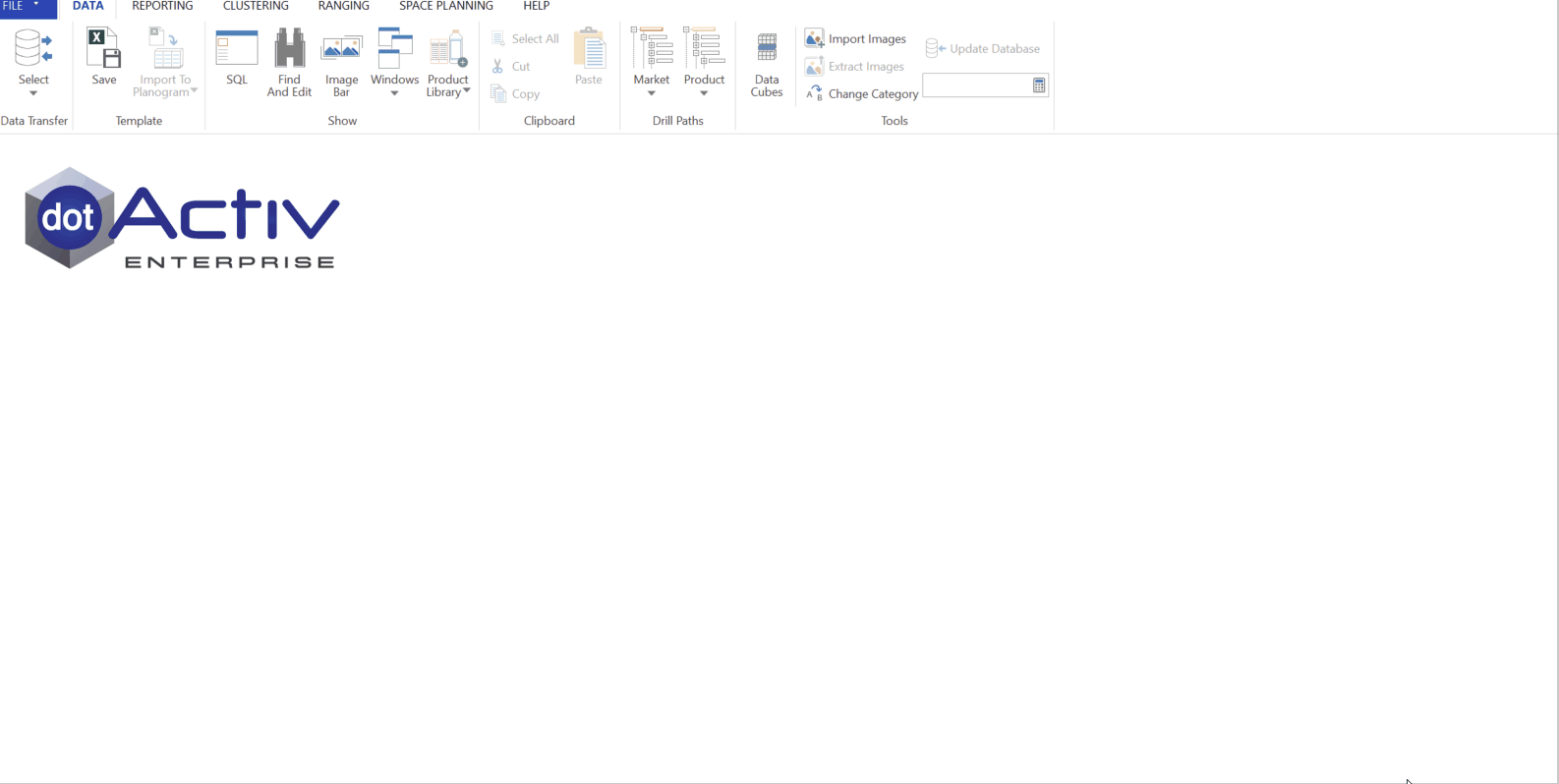Open the Product Library icon

tap(448, 48)
